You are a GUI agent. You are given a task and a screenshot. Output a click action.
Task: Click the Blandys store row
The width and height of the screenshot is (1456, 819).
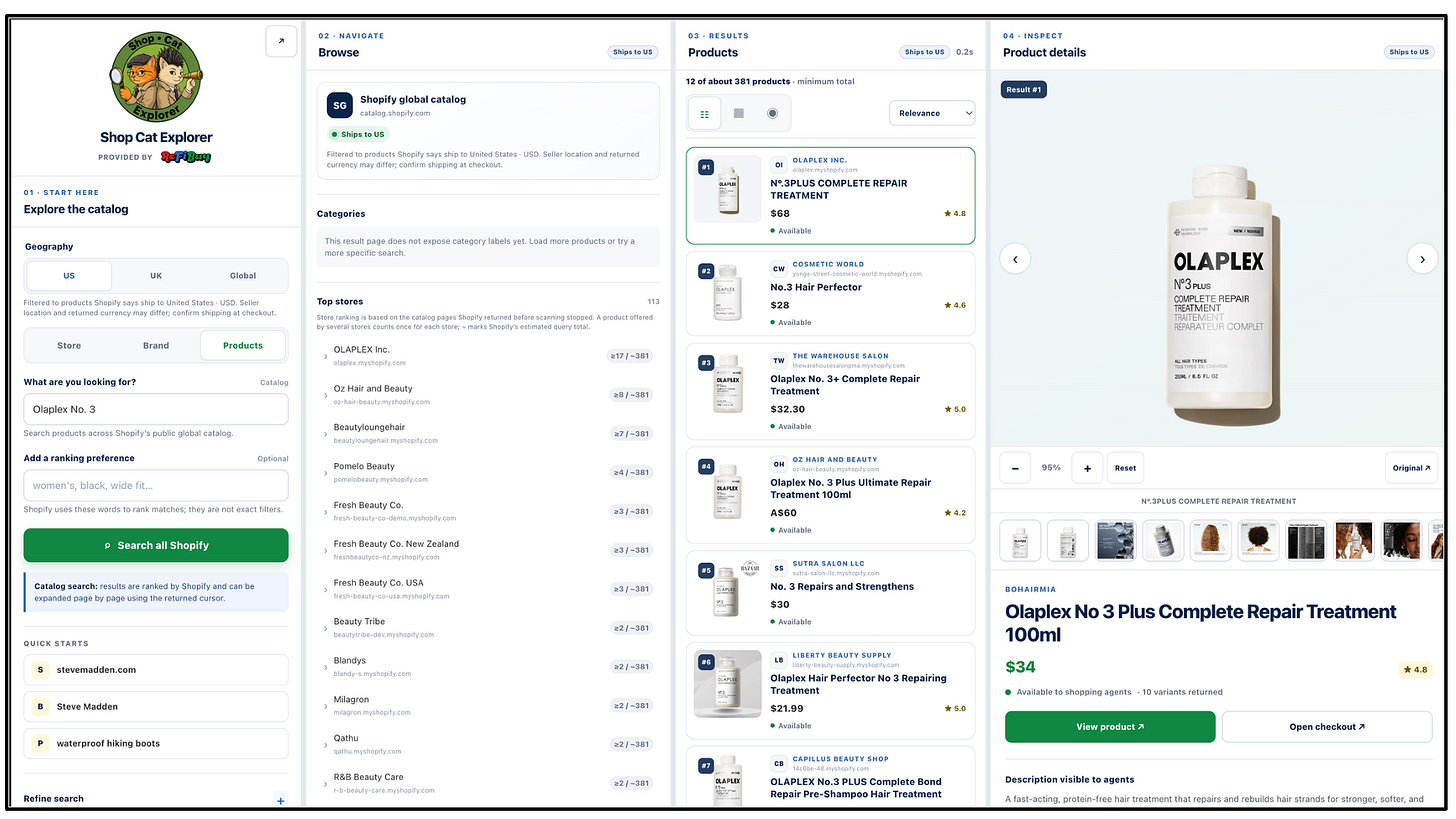tap(488, 666)
